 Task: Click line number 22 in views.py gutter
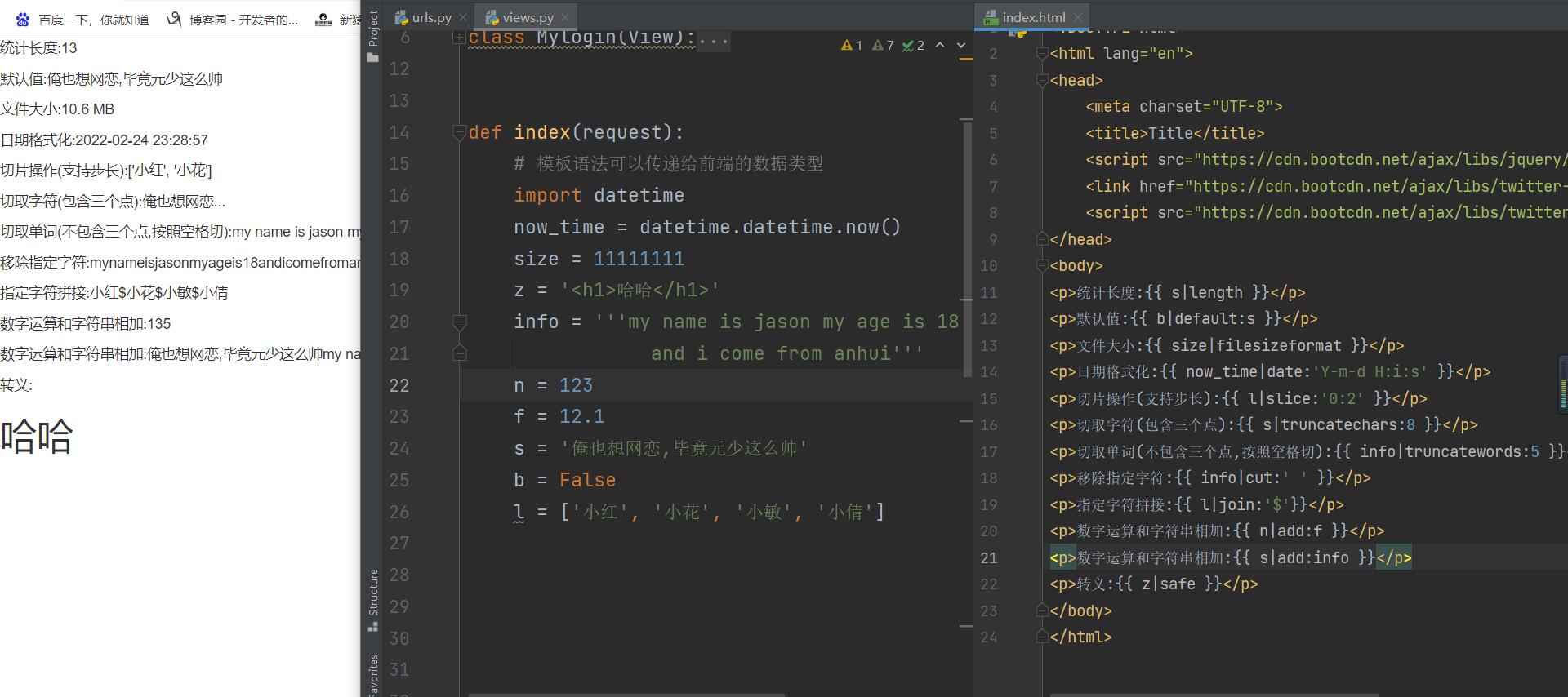pos(399,385)
